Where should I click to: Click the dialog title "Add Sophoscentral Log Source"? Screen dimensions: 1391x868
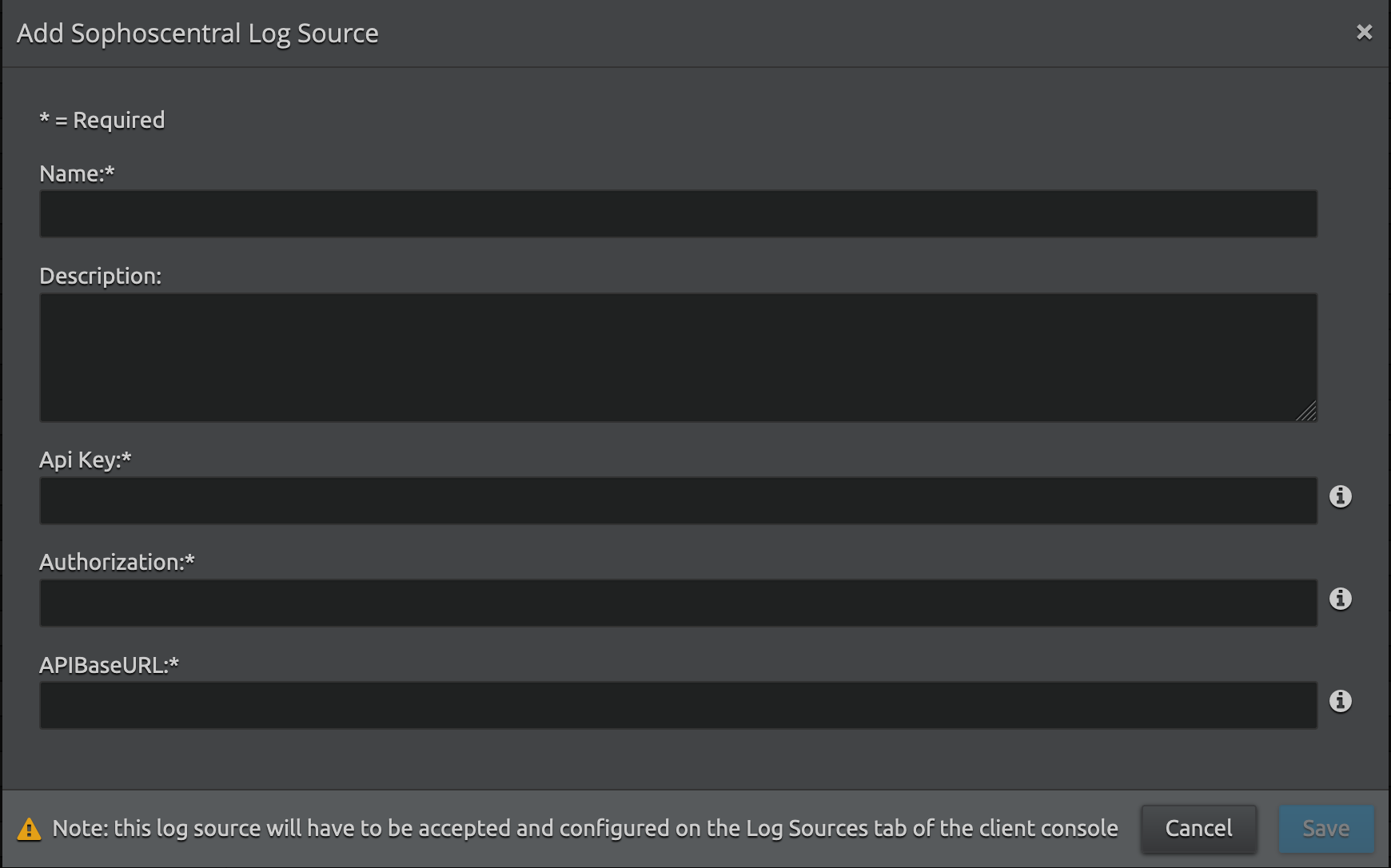(197, 34)
